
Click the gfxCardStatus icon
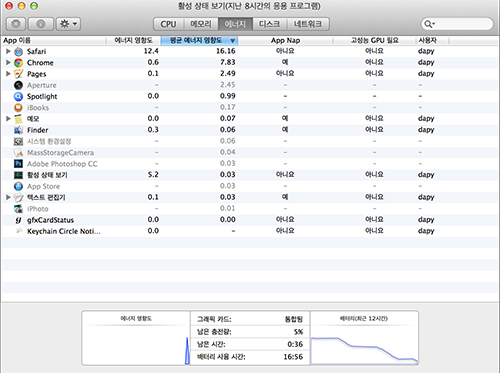(x=19, y=220)
